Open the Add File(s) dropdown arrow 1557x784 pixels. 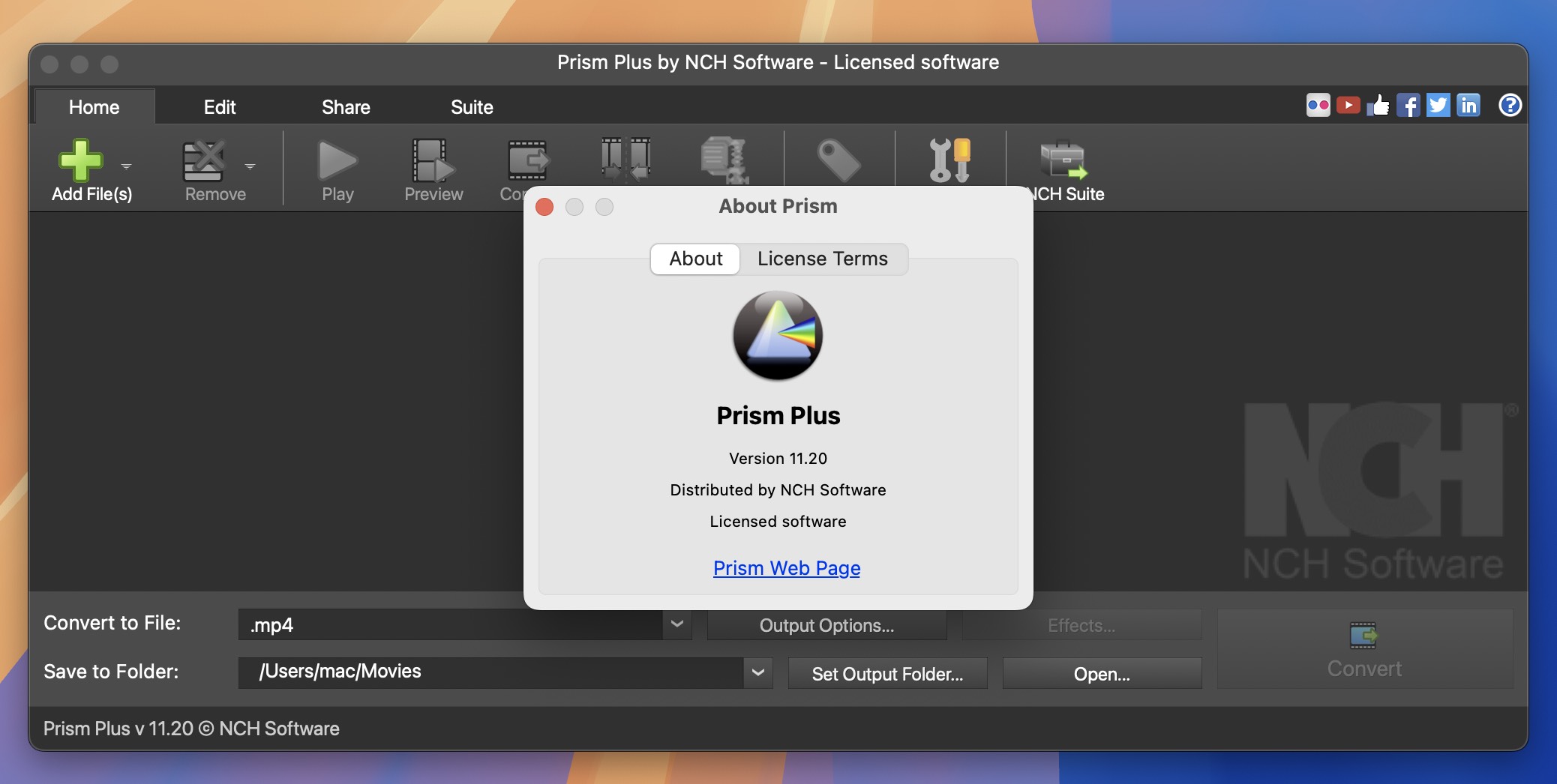[126, 166]
